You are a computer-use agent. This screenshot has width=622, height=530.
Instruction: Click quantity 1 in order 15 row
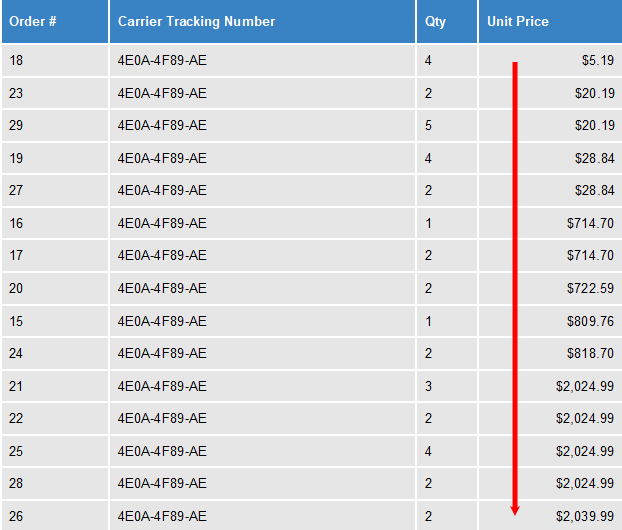[428, 321]
